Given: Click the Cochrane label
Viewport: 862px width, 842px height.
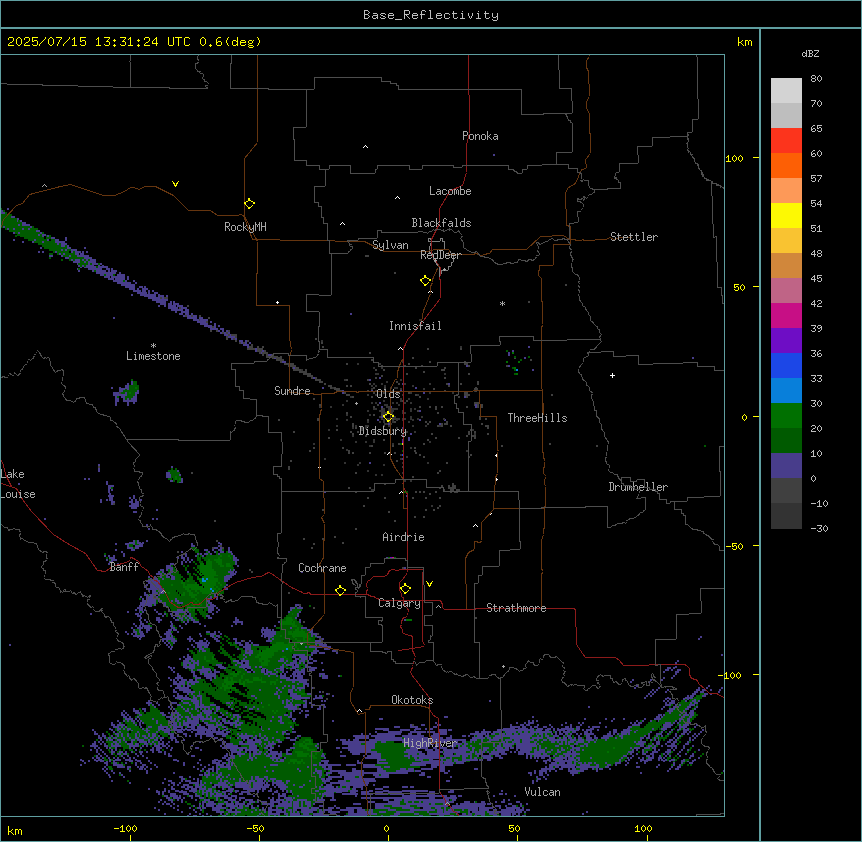Looking at the screenshot, I should coord(322,568).
